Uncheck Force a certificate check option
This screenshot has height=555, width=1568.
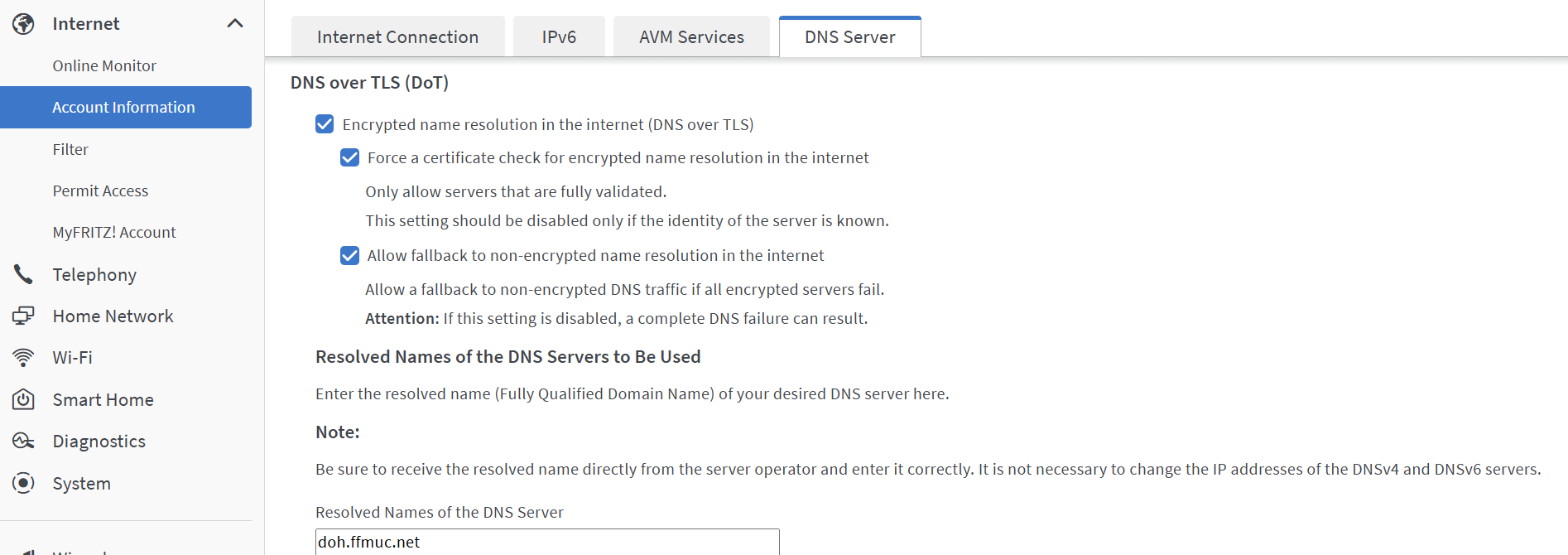point(349,157)
